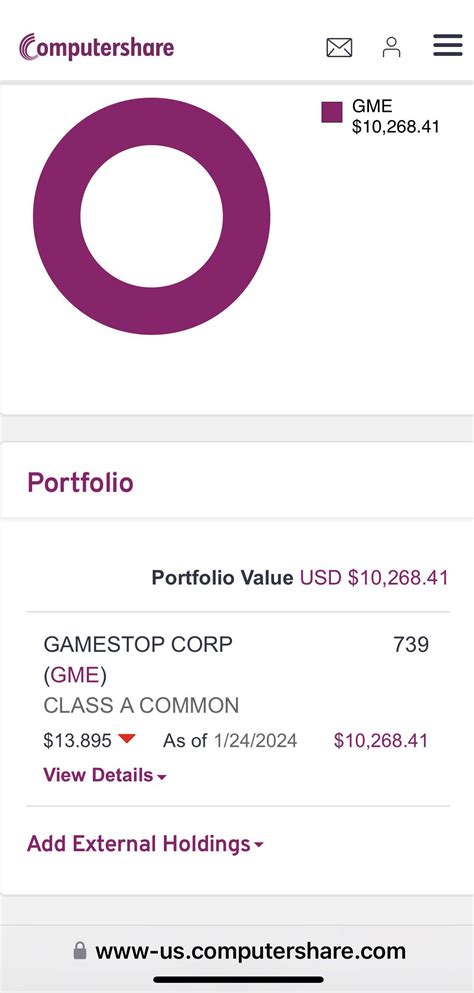Click the small arrow beside View Details
The height and width of the screenshot is (993, 474).
162,777
